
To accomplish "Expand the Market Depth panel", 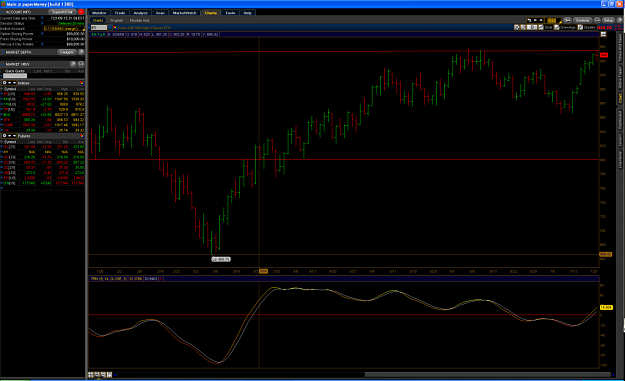I will point(3,52).
